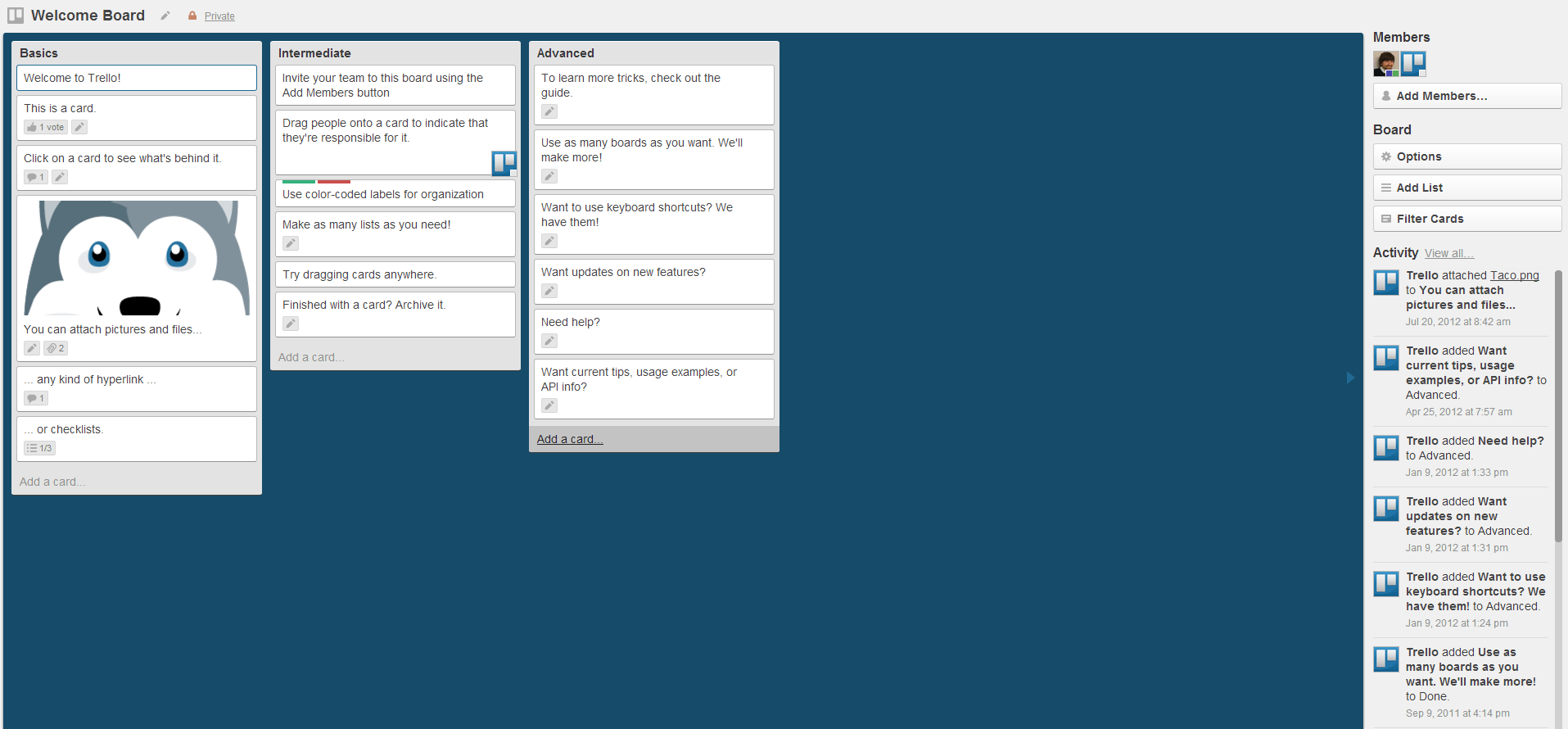The width and height of the screenshot is (1568, 729).
Task: Click View all activity link
Action: pyautogui.click(x=1448, y=254)
